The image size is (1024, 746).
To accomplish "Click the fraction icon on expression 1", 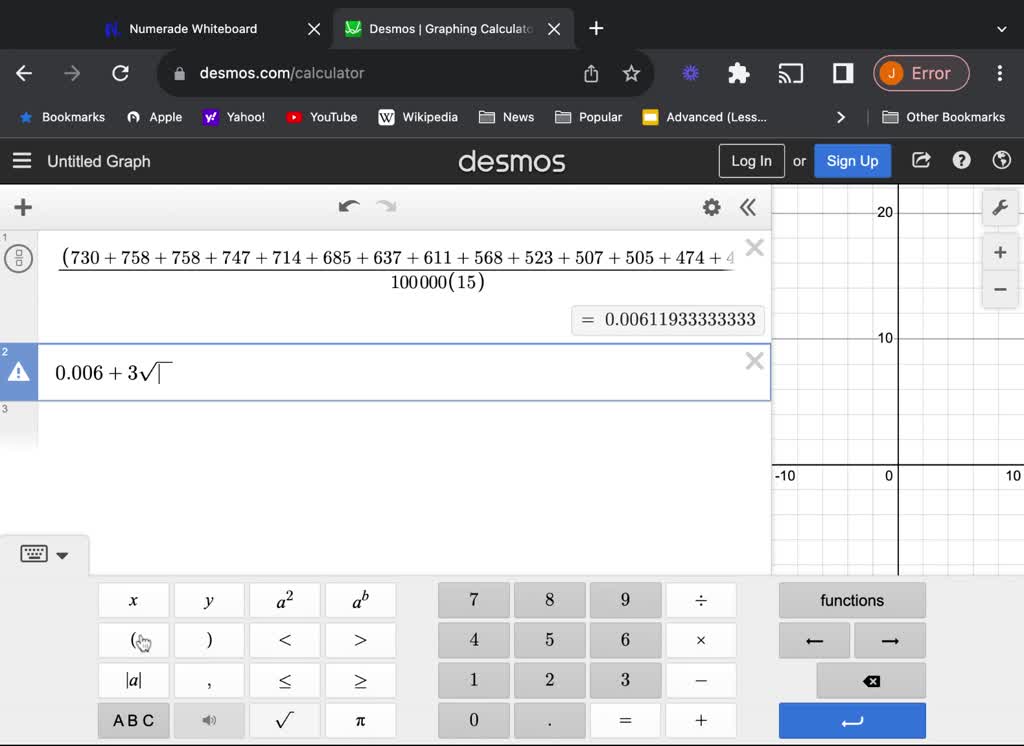I will tap(19, 259).
